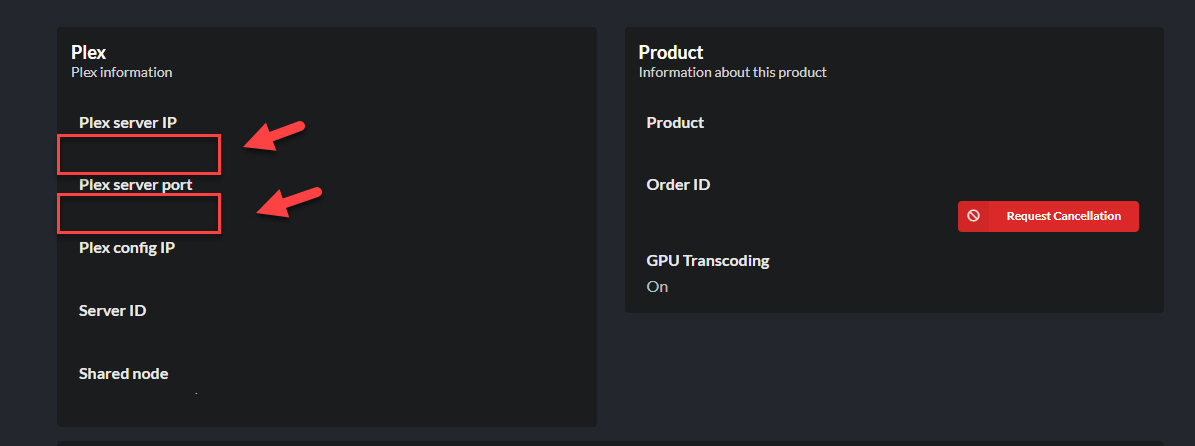Click the GPU Transcoding label

tap(708, 261)
